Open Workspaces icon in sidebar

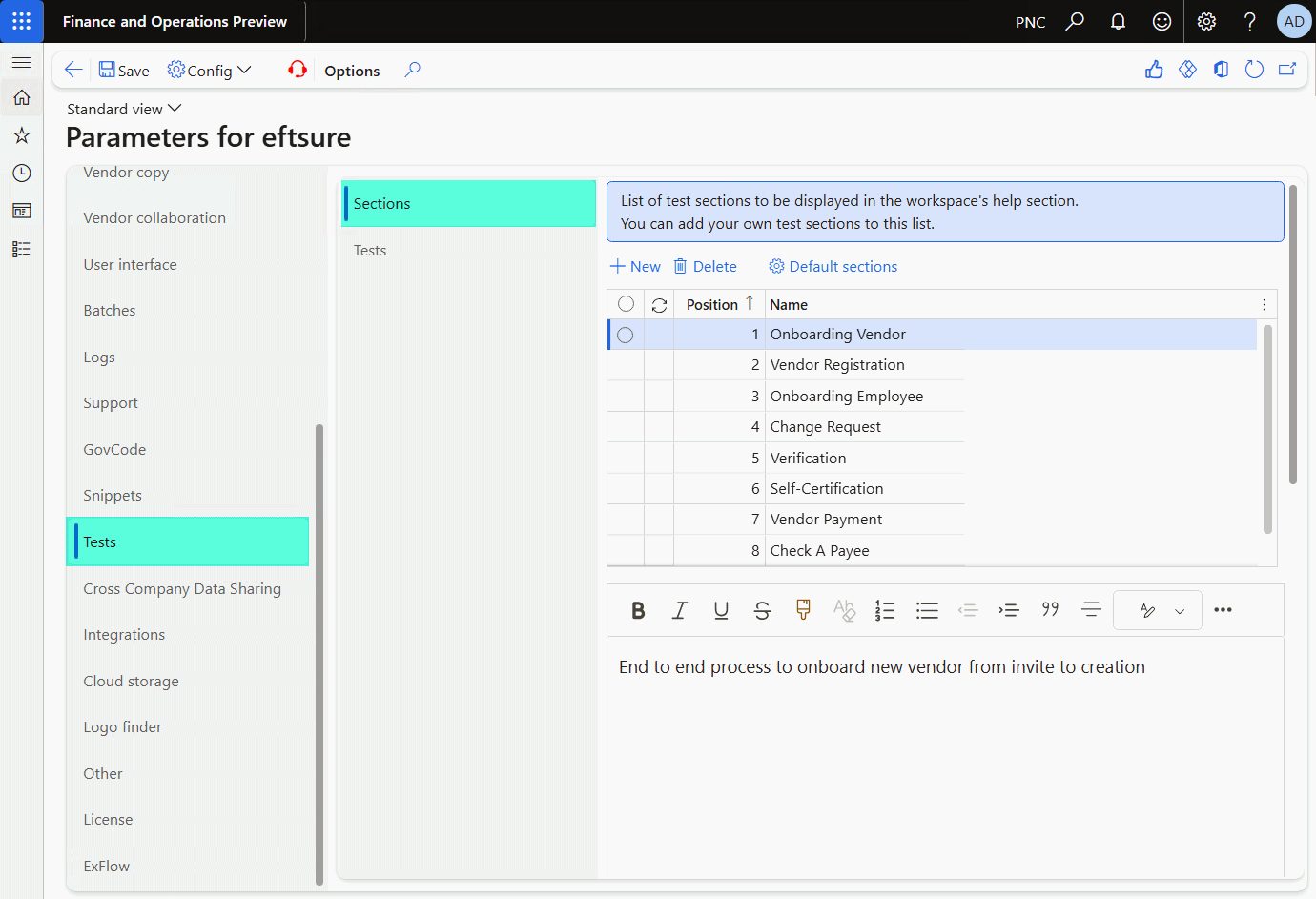[21, 211]
